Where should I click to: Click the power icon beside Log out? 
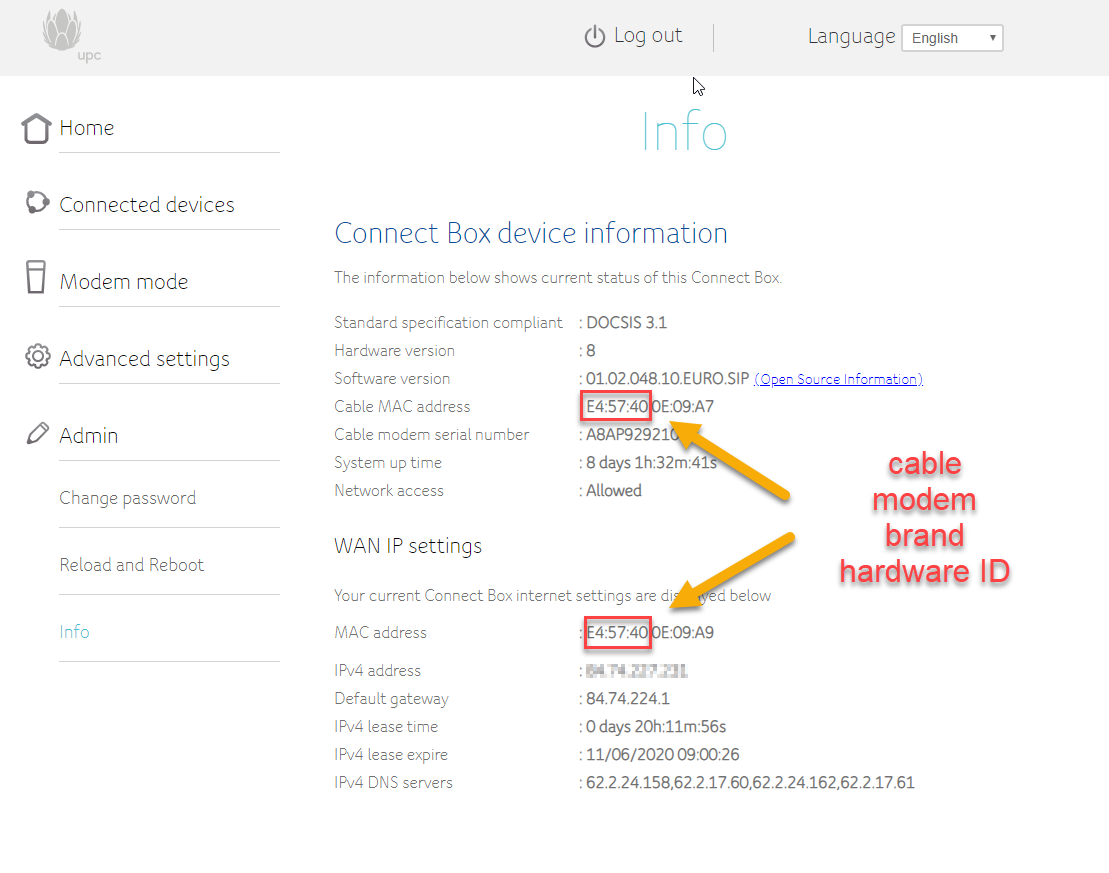pos(595,37)
